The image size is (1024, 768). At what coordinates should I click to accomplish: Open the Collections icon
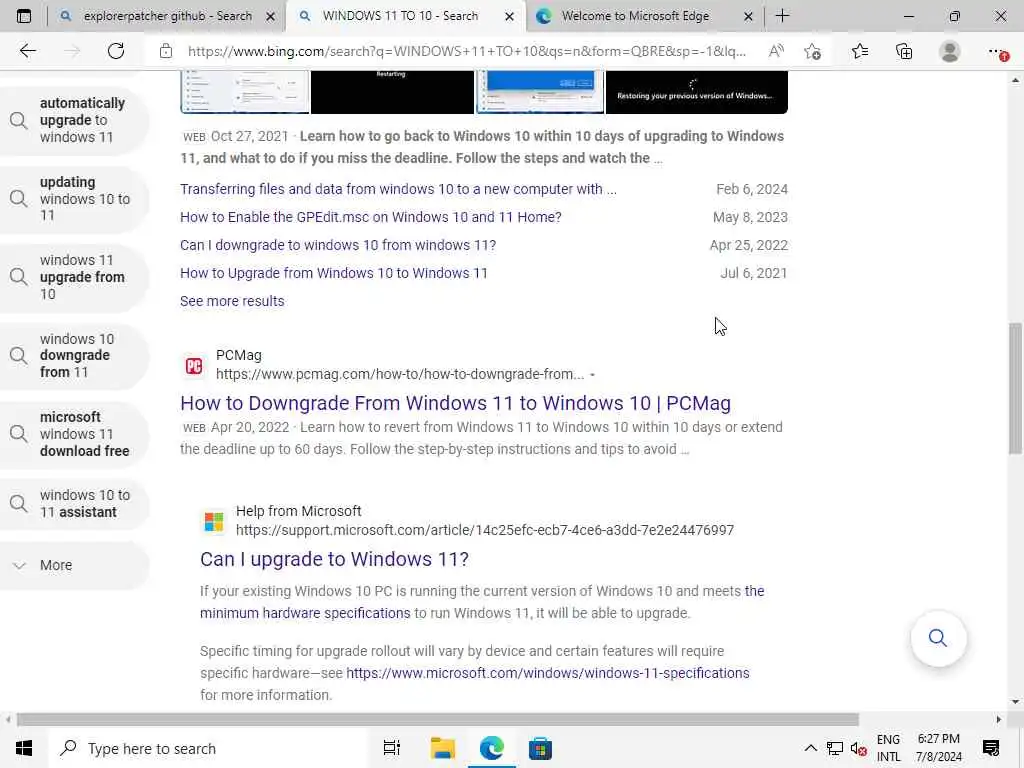click(904, 51)
